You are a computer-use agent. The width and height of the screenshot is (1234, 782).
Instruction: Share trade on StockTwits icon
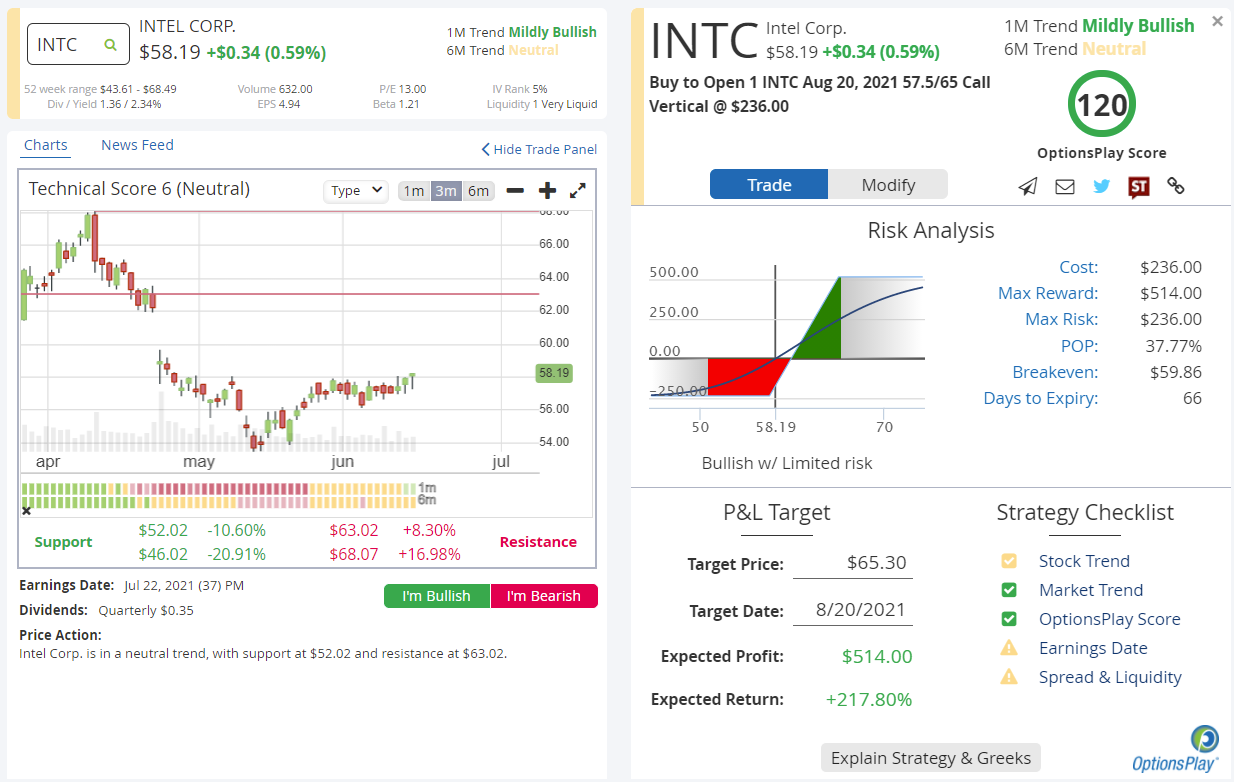(x=1139, y=186)
